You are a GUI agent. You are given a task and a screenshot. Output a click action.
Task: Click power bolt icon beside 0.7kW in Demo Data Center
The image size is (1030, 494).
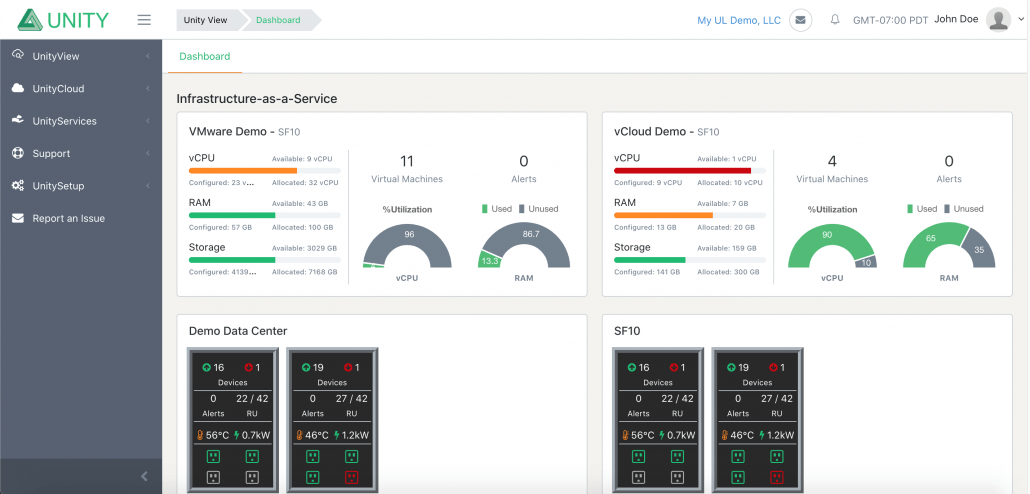pos(236,435)
